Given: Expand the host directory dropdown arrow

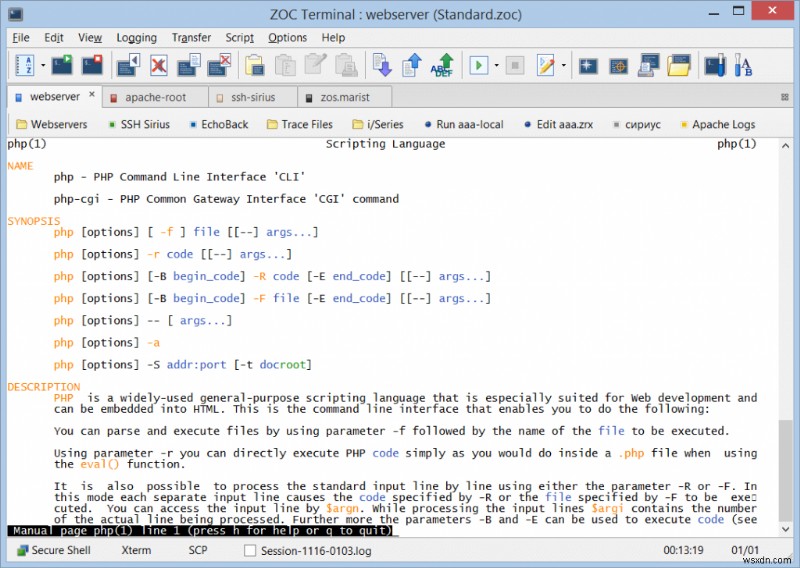Looking at the screenshot, I should click(x=43, y=66).
